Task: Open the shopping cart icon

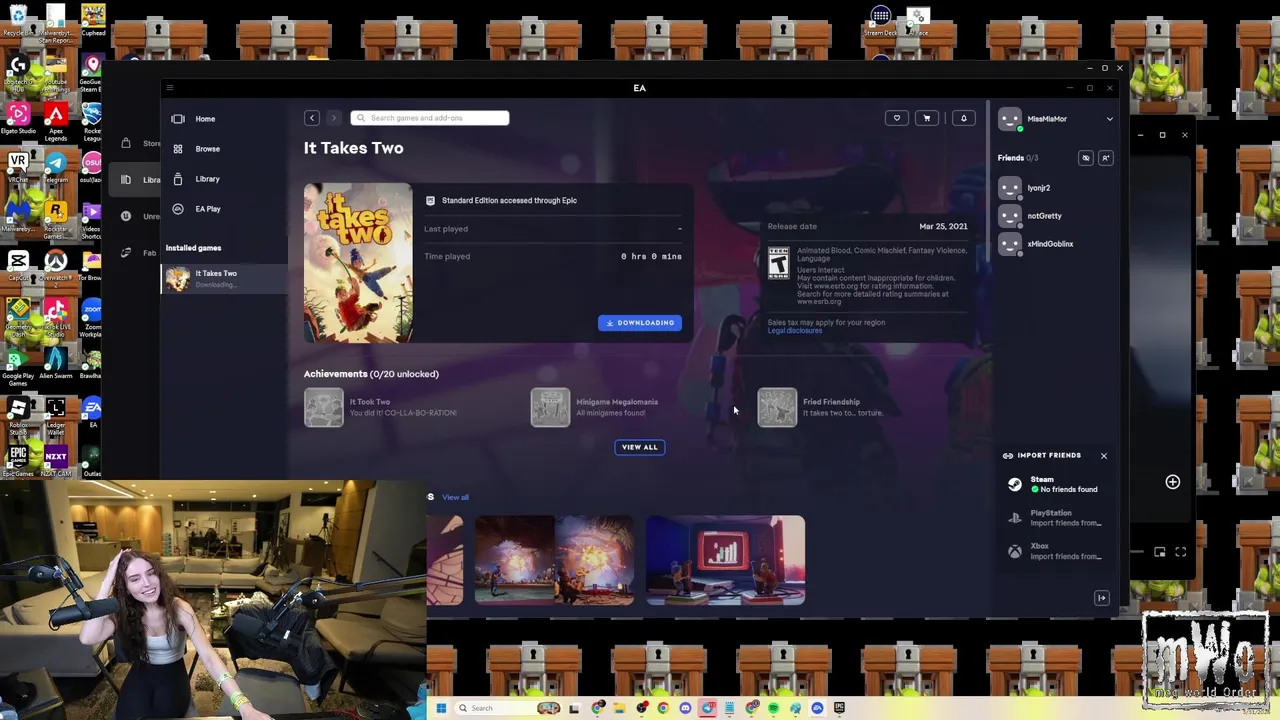Action: coord(927,118)
